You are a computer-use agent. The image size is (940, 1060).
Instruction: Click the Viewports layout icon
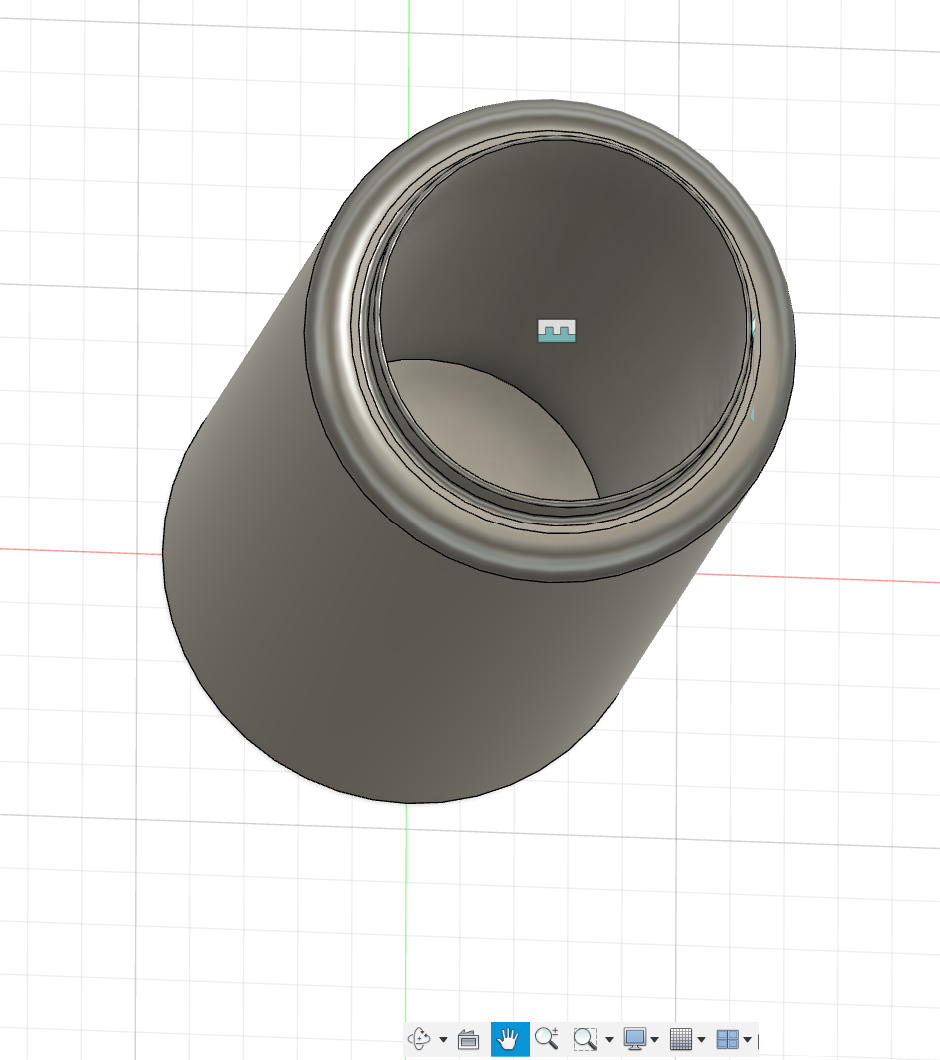(x=727, y=1039)
